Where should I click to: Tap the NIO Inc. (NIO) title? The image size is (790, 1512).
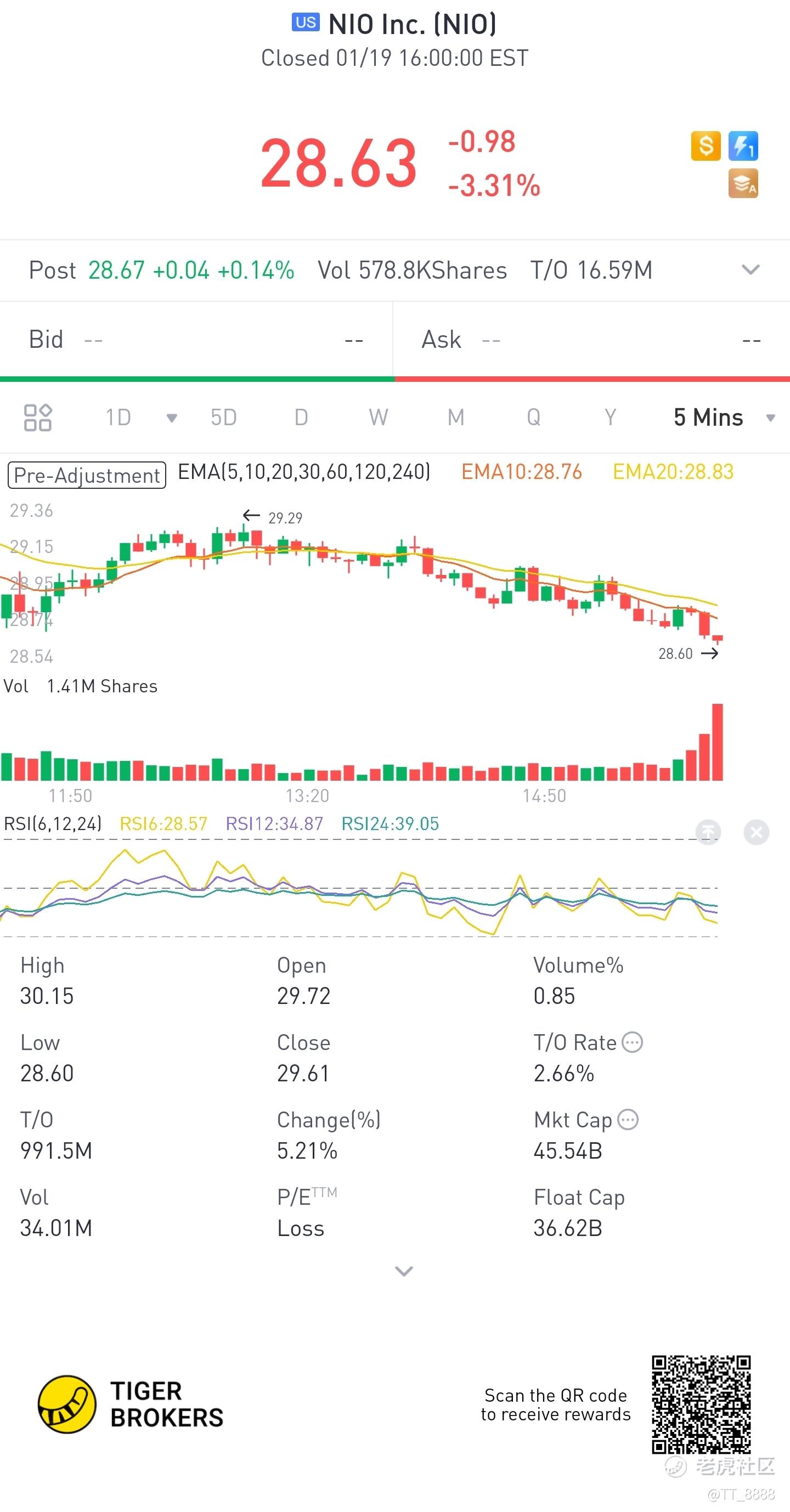[x=412, y=24]
